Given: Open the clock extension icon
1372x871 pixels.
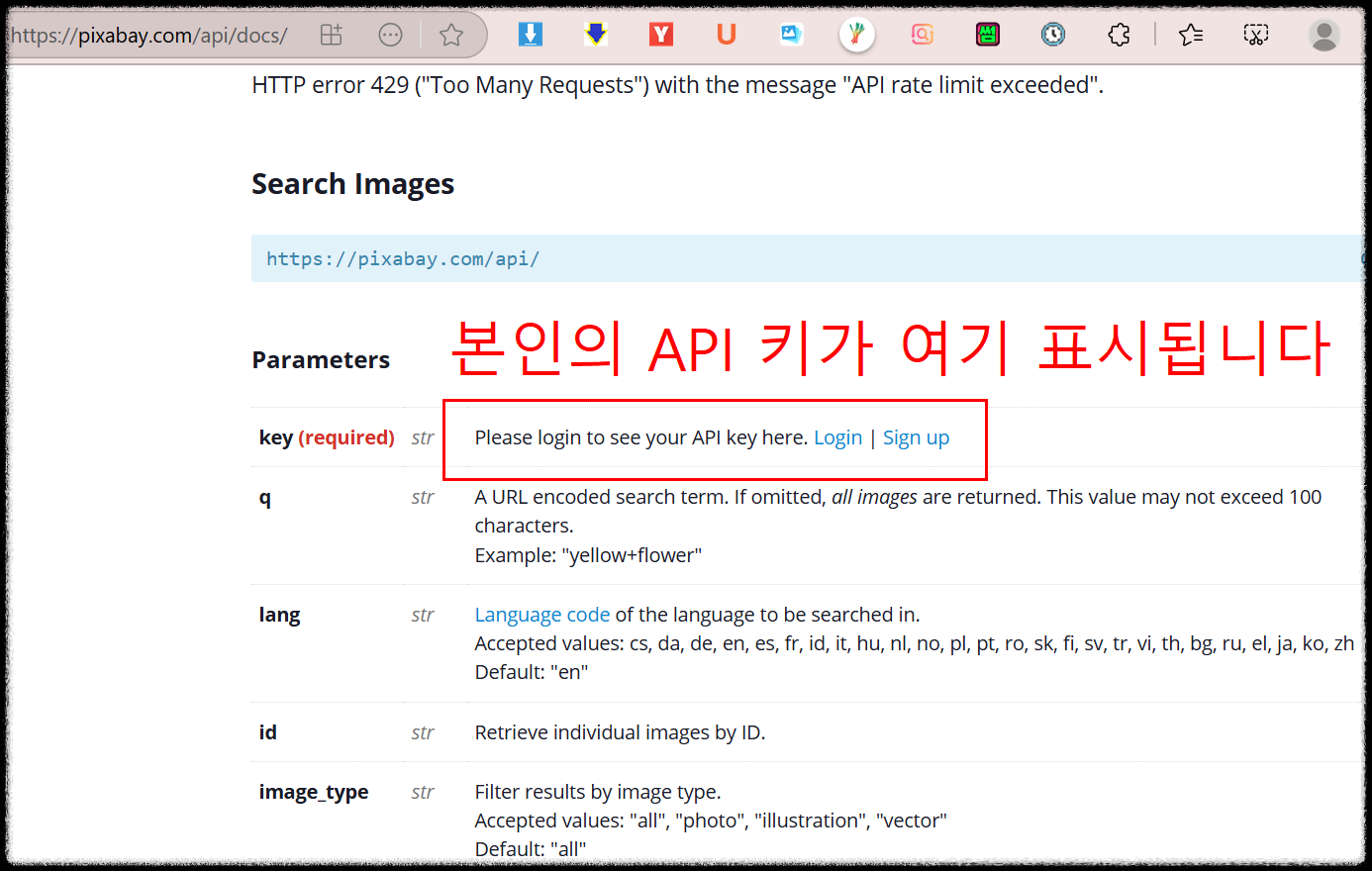Looking at the screenshot, I should pos(1052,34).
